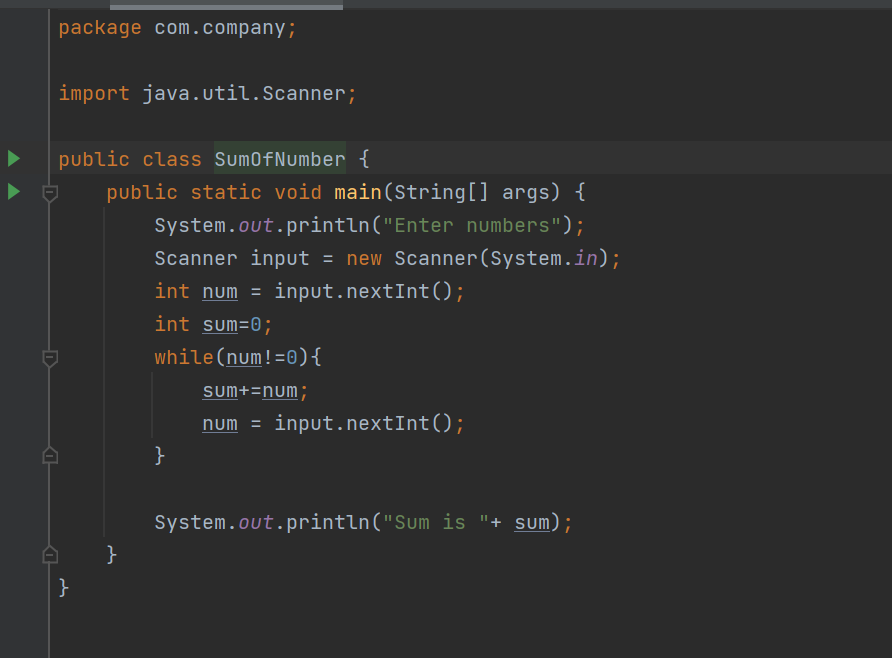The width and height of the screenshot is (892, 658).
Task: Collapse the main method using its fold marker
Action: (x=49, y=192)
